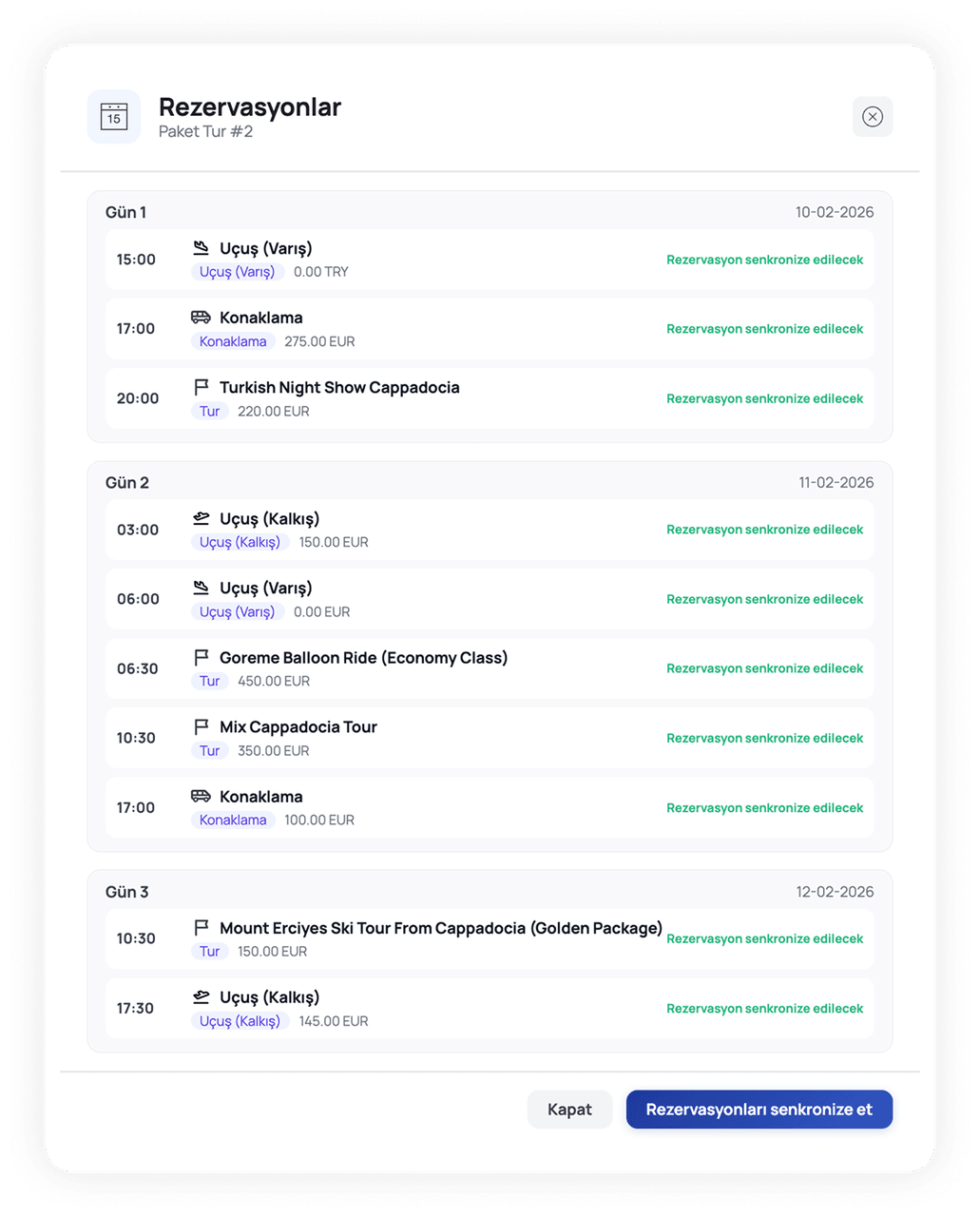Click the sync status for the 17:30 Uçuş (Kalkış)
Viewport: 980px width, 1217px height.
(x=765, y=1008)
